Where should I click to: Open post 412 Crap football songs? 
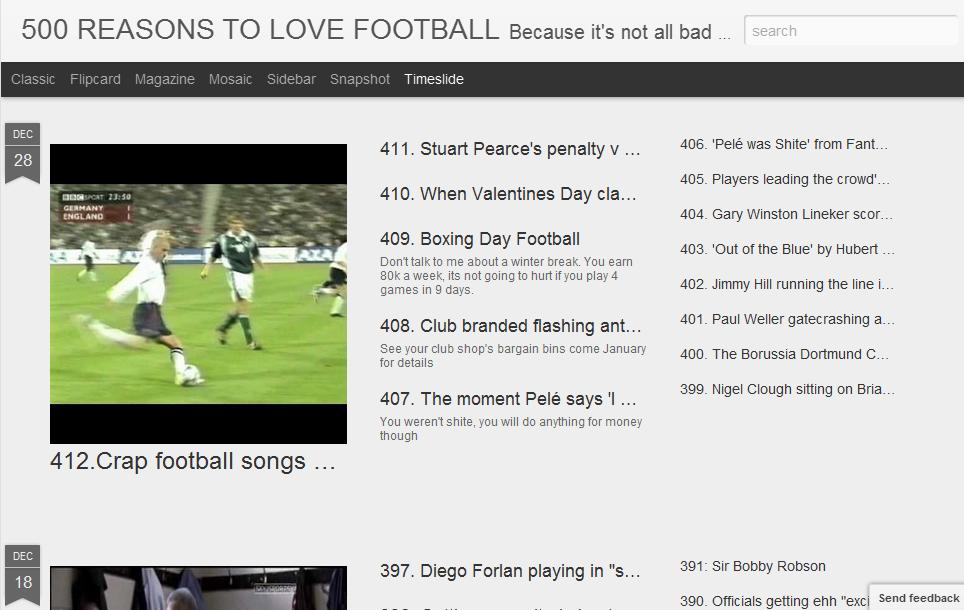[193, 461]
